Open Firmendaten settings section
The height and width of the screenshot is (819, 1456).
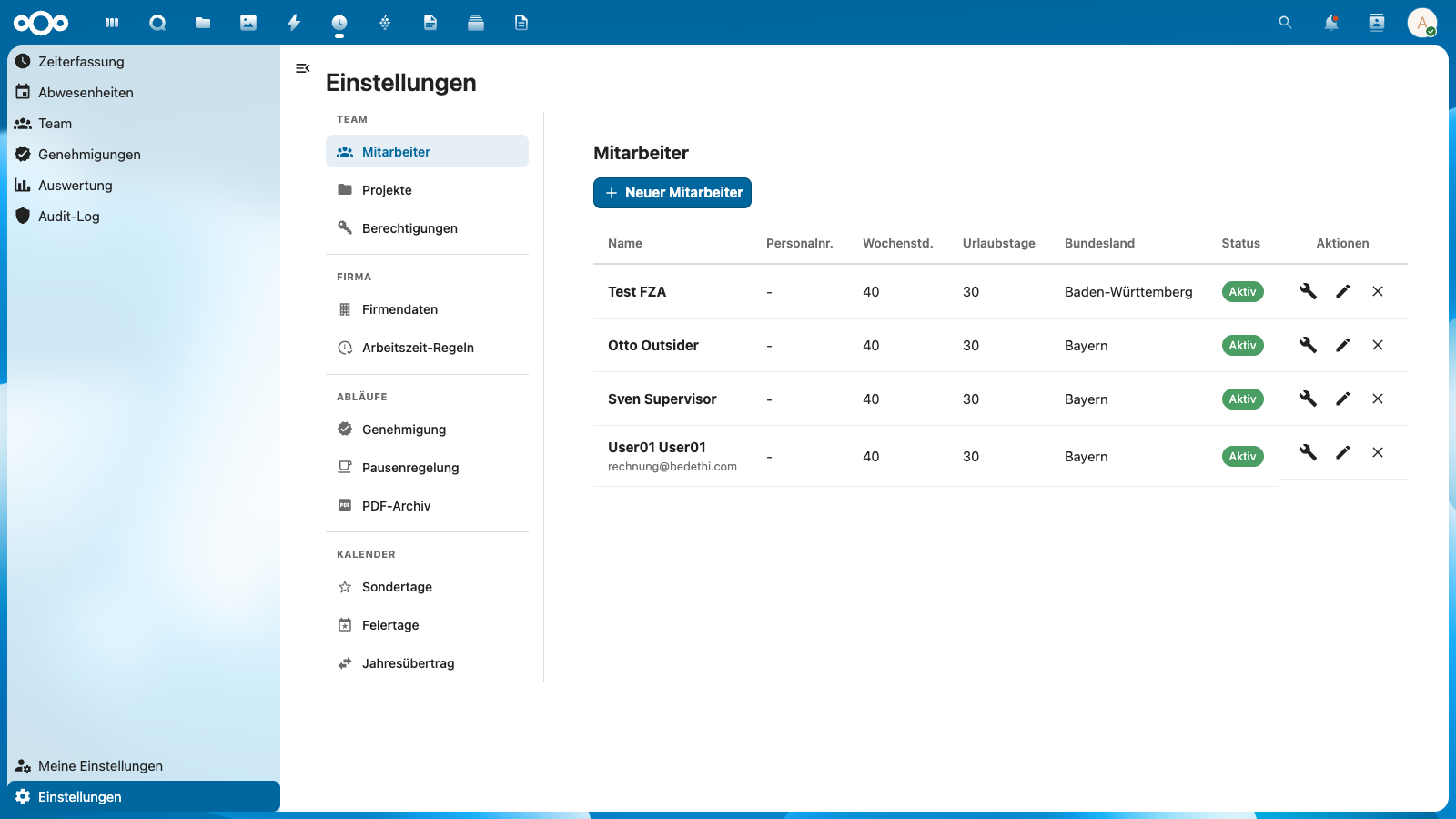(x=427, y=309)
